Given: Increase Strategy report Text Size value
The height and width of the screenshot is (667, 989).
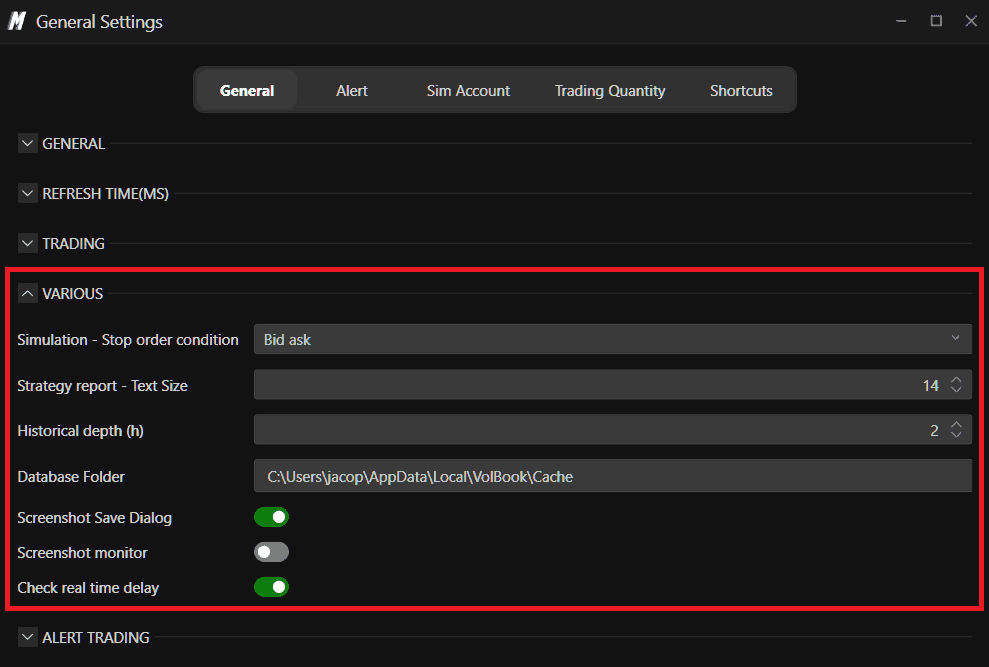Looking at the screenshot, I should coord(956,380).
